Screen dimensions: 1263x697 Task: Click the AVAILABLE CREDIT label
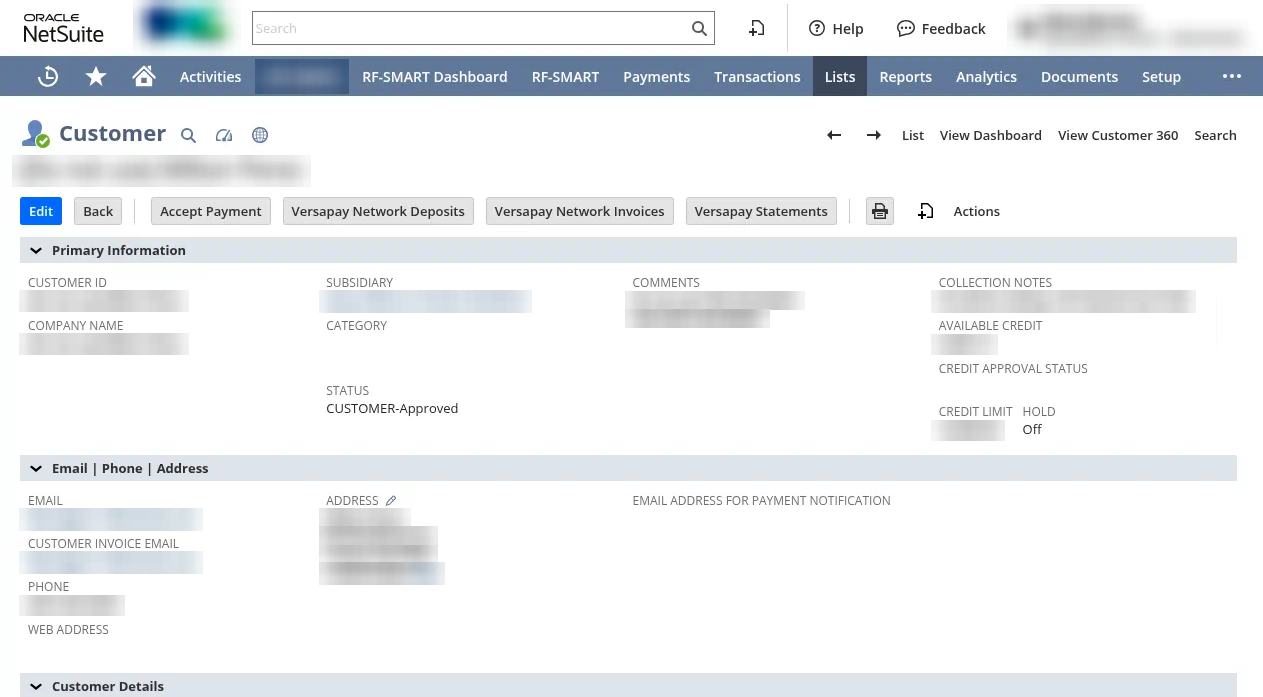[x=990, y=325]
